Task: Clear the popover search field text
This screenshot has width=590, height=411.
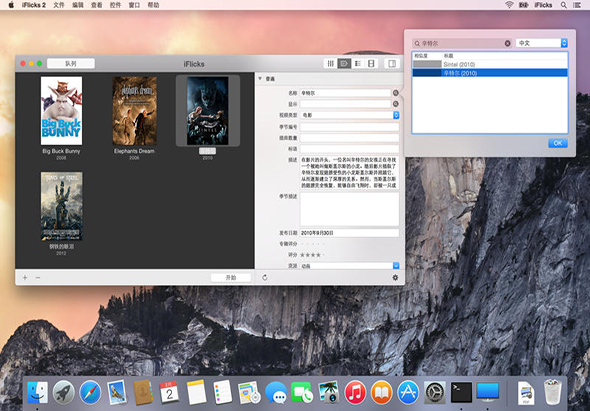Action: pyautogui.click(x=507, y=43)
